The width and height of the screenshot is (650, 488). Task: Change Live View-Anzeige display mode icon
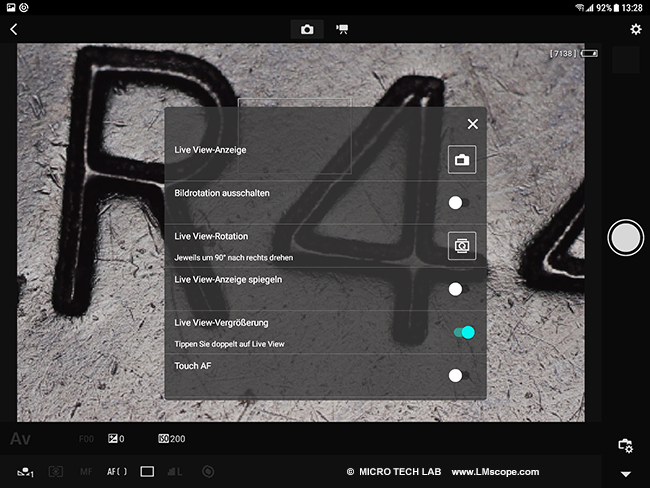(462, 160)
